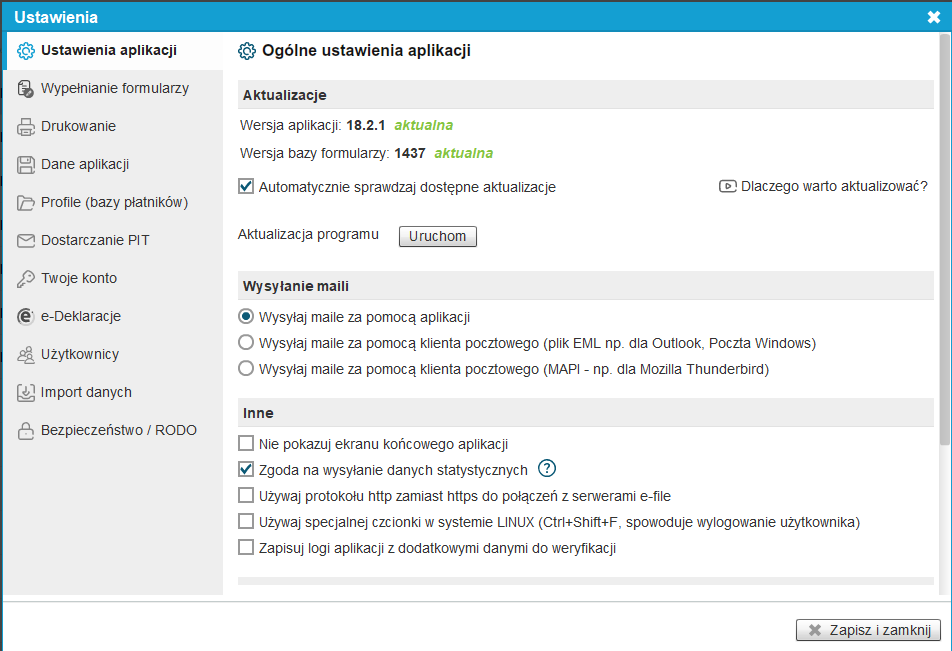Check Zapisuj logi aplikacji z dodatkowymi danymi

(x=246, y=547)
